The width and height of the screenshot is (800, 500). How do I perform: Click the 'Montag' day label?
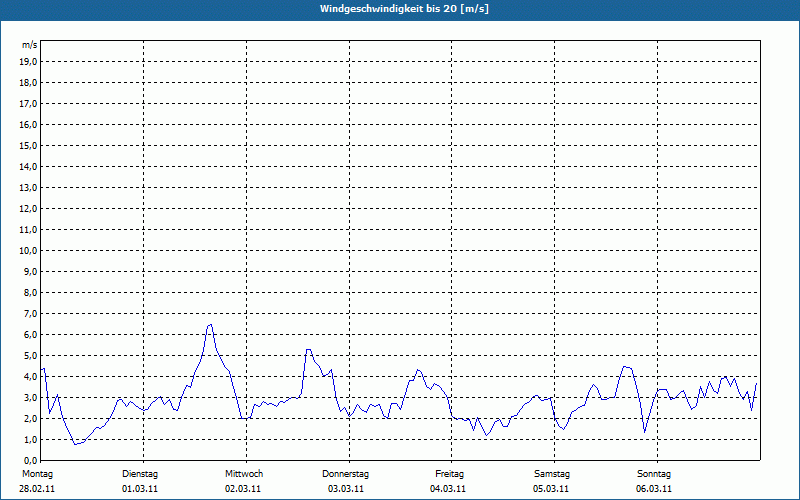tap(37, 474)
